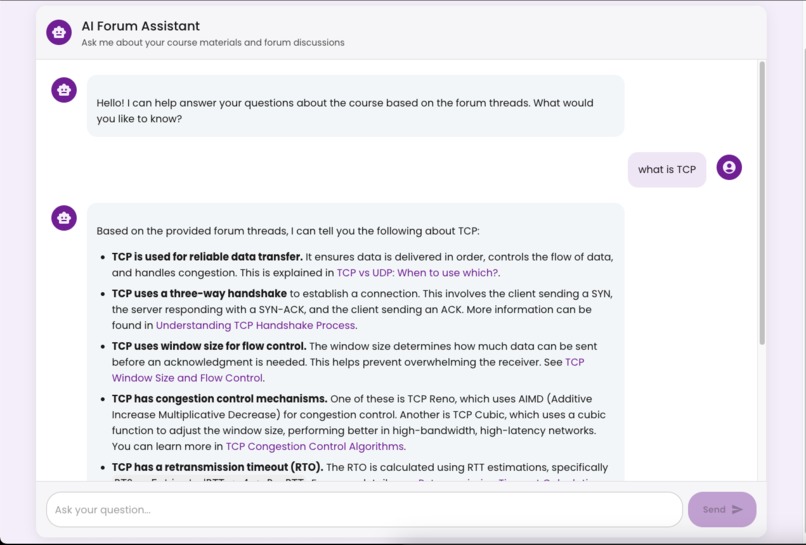Click the bold 'TCP has a retransmission timeout (RTO).' text
Viewport: 806px width, 545px height.
[x=217, y=467]
